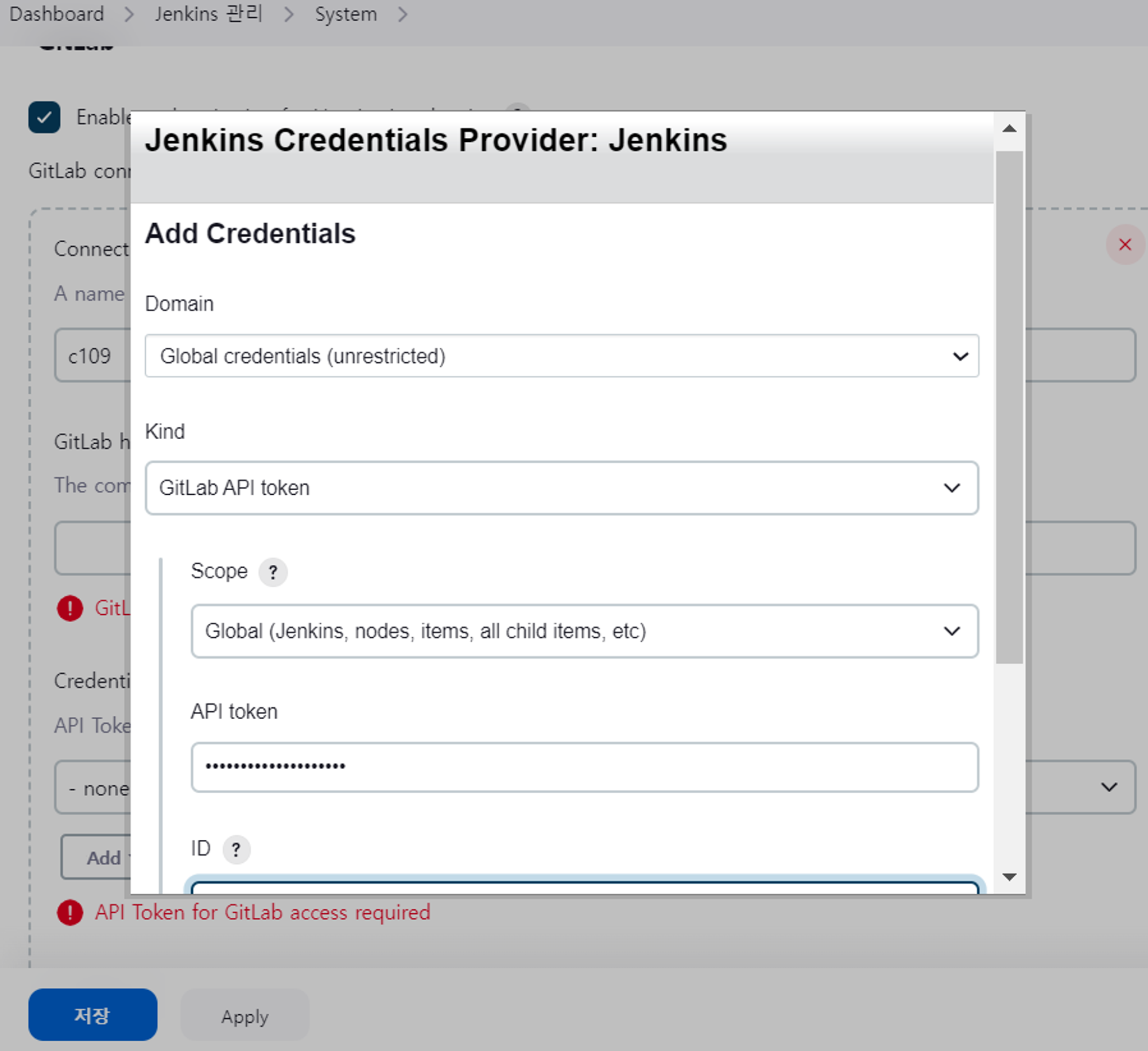Open the ID help icon
This screenshot has width=1148, height=1051.
pos(236,849)
